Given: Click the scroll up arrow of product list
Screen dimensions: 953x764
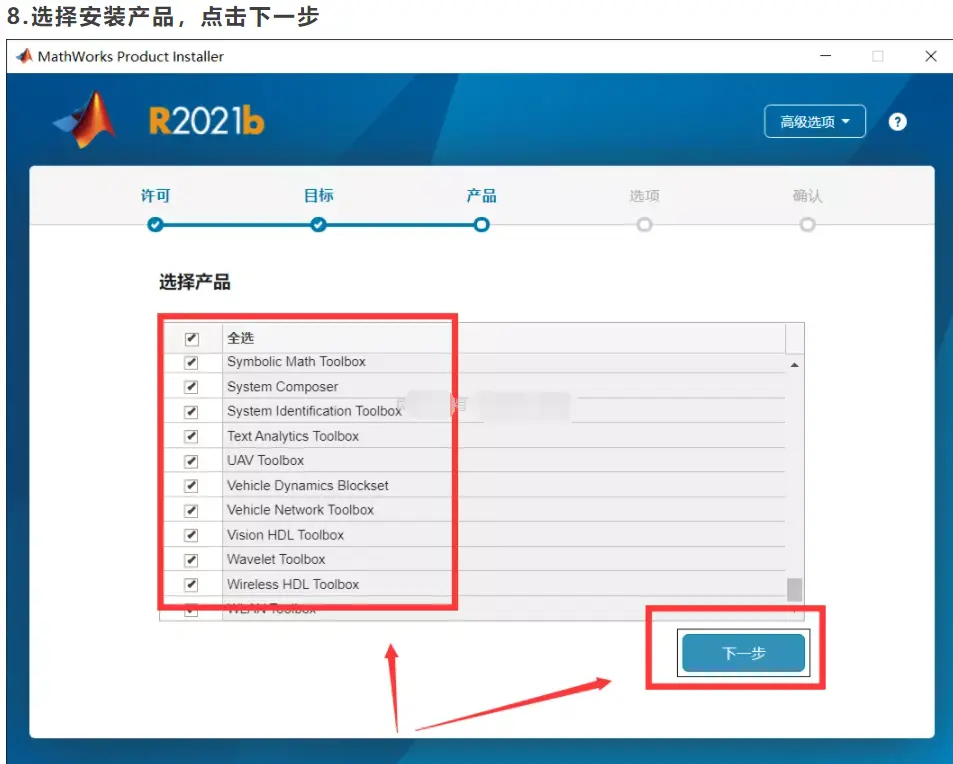Looking at the screenshot, I should click(x=794, y=365).
